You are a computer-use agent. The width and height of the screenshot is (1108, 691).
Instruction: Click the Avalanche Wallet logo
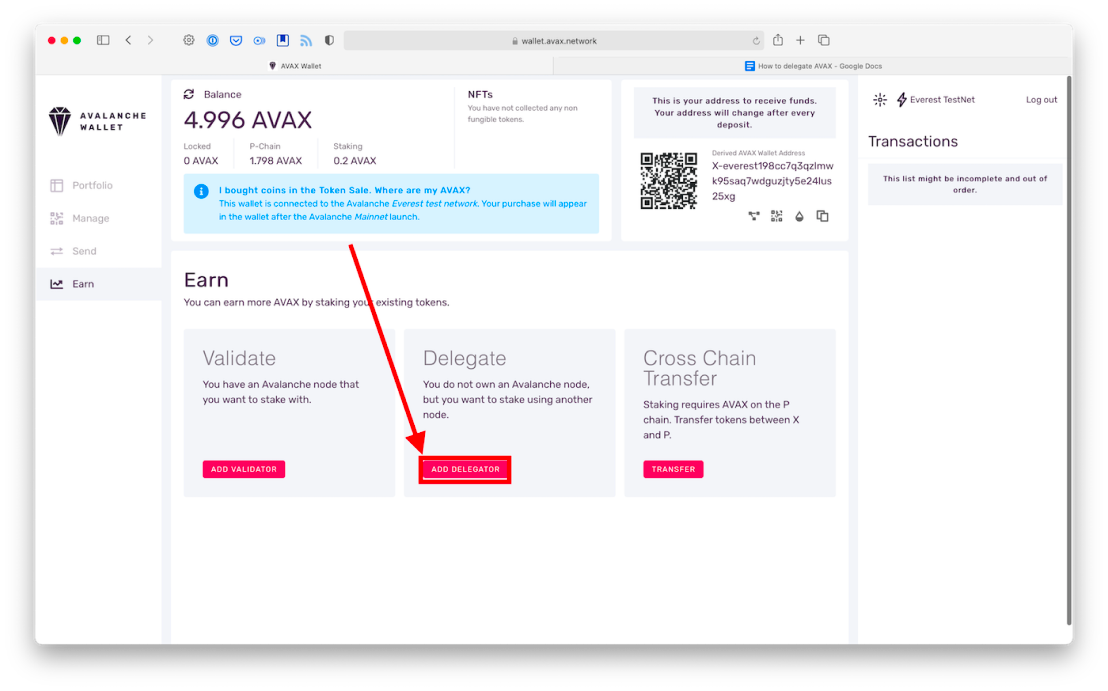(x=98, y=121)
